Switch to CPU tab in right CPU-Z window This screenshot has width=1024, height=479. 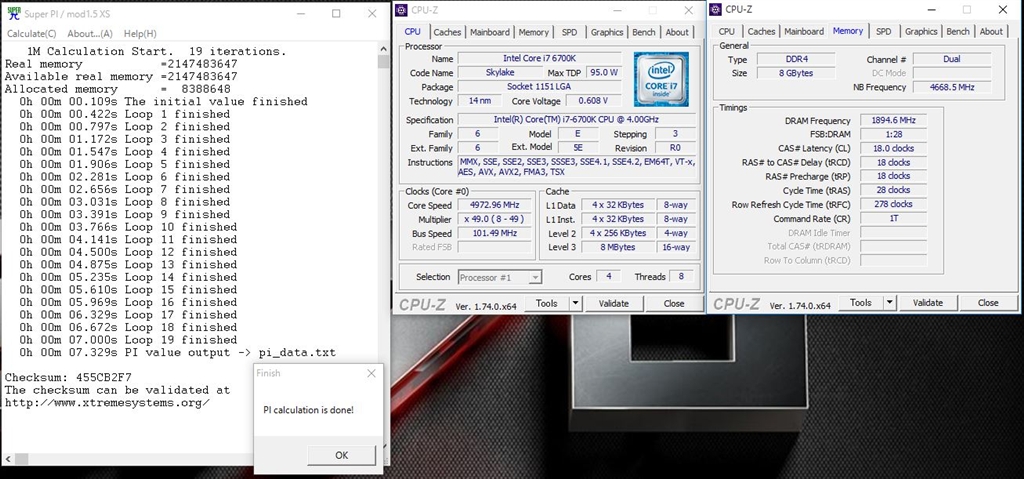pyautogui.click(x=726, y=31)
